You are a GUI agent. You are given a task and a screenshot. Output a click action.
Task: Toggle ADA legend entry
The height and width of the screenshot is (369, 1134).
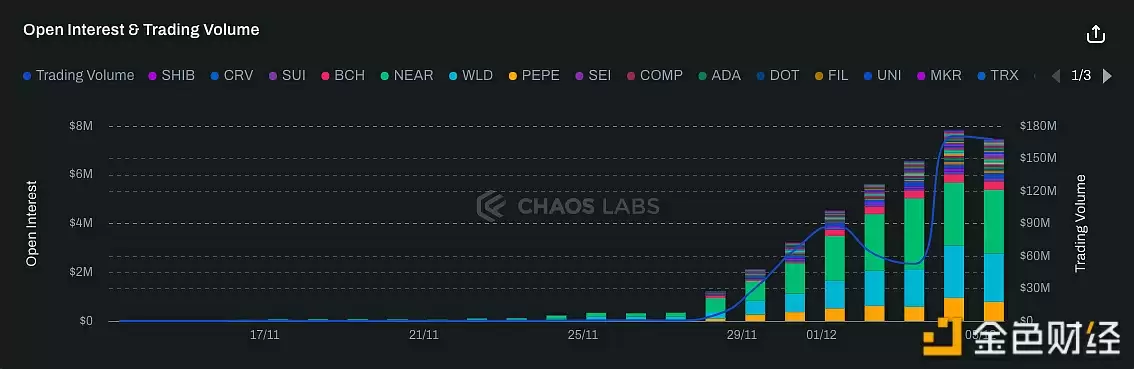[720, 75]
